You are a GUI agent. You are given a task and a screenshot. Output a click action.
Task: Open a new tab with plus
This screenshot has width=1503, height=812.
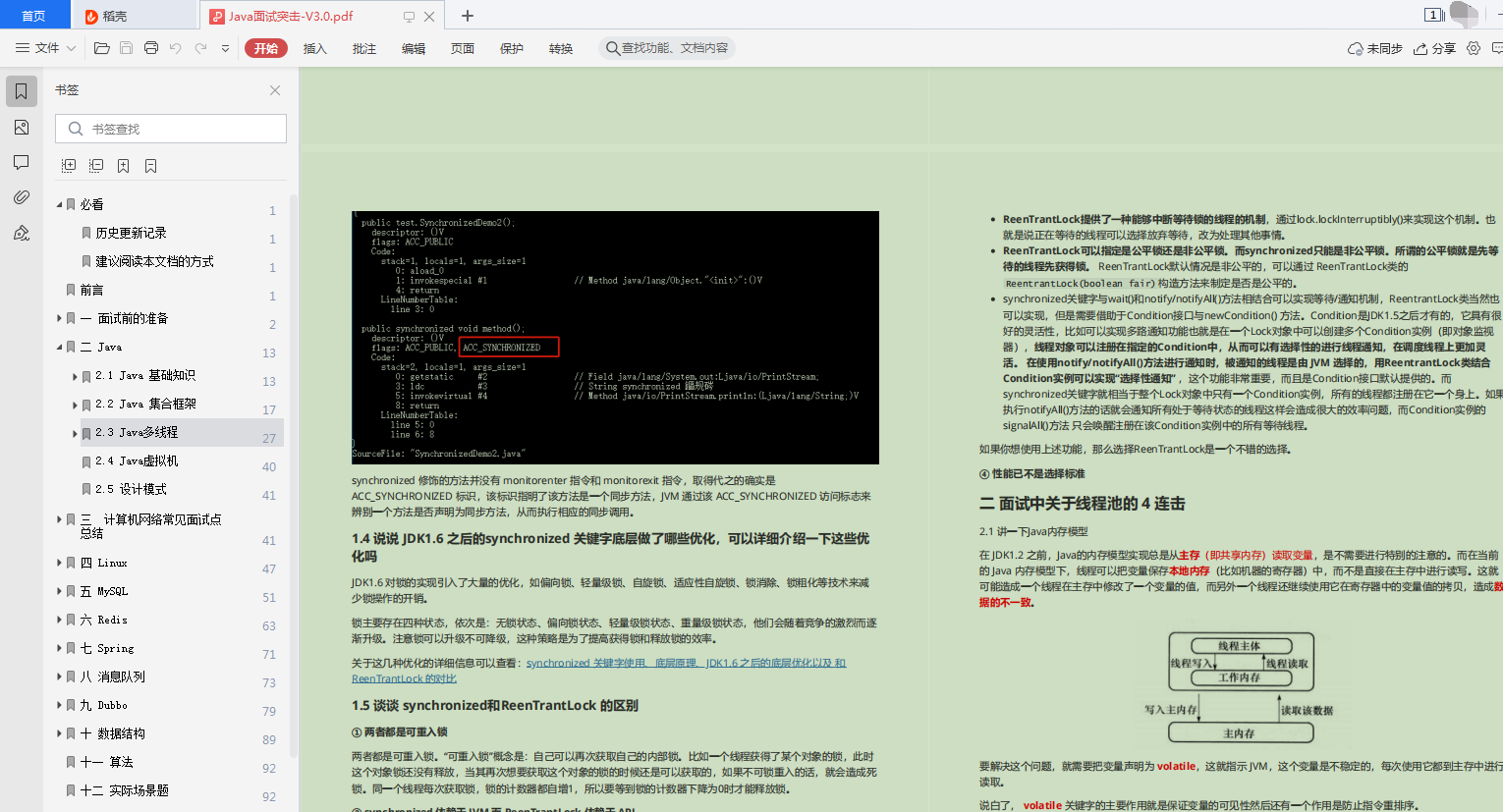(468, 16)
